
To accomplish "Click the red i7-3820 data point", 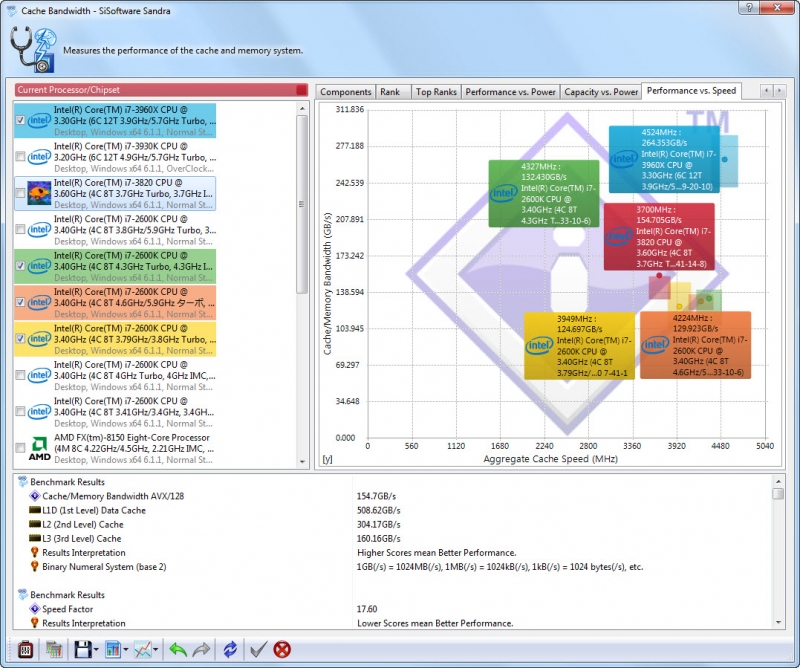I will pos(659,275).
